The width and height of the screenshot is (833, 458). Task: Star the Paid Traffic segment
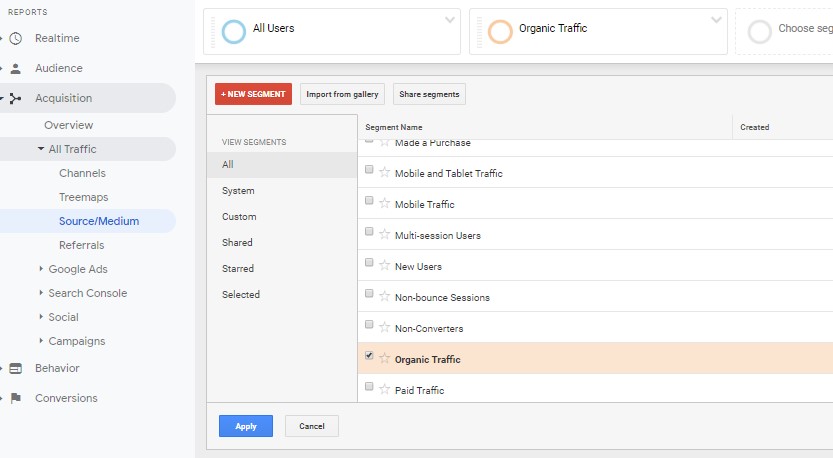coord(385,389)
